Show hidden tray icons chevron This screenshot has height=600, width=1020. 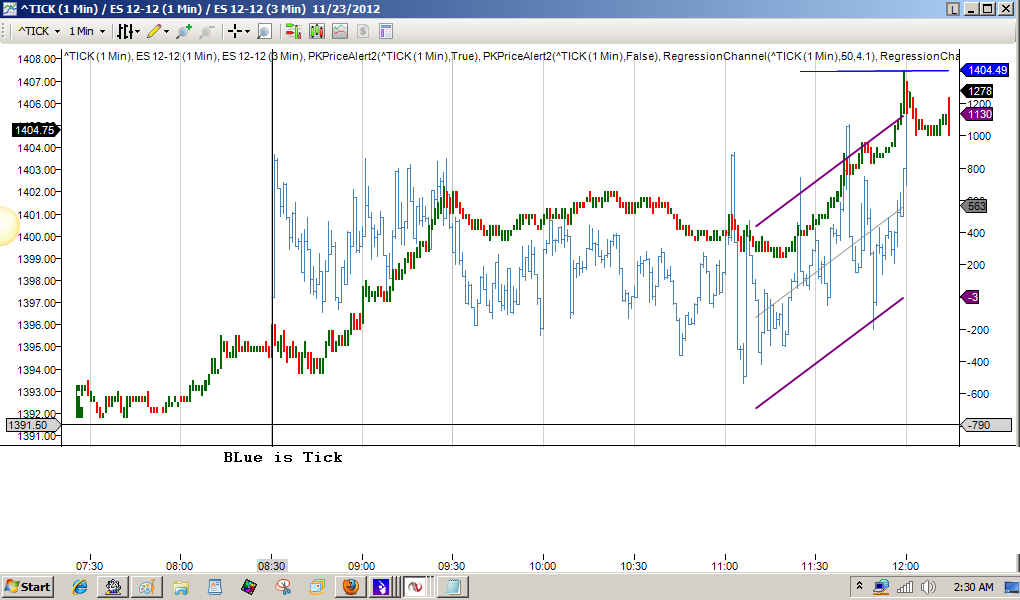(859, 586)
